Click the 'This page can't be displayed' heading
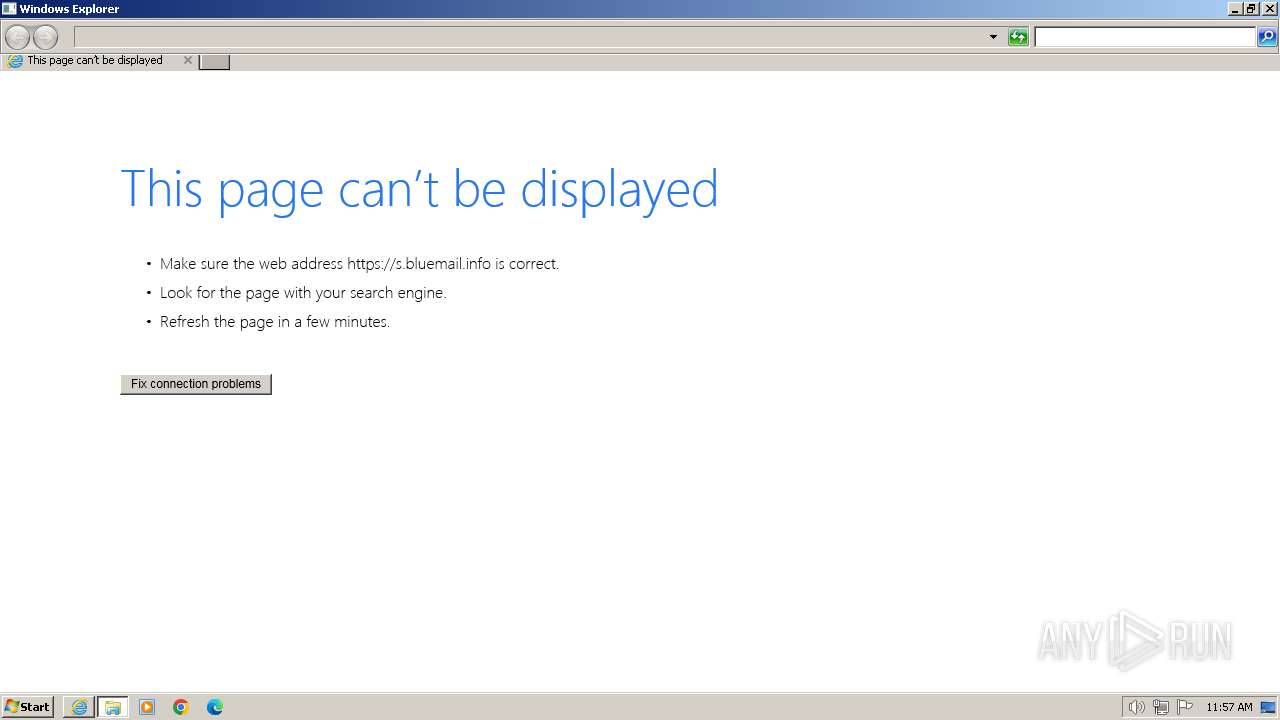 [x=419, y=189]
